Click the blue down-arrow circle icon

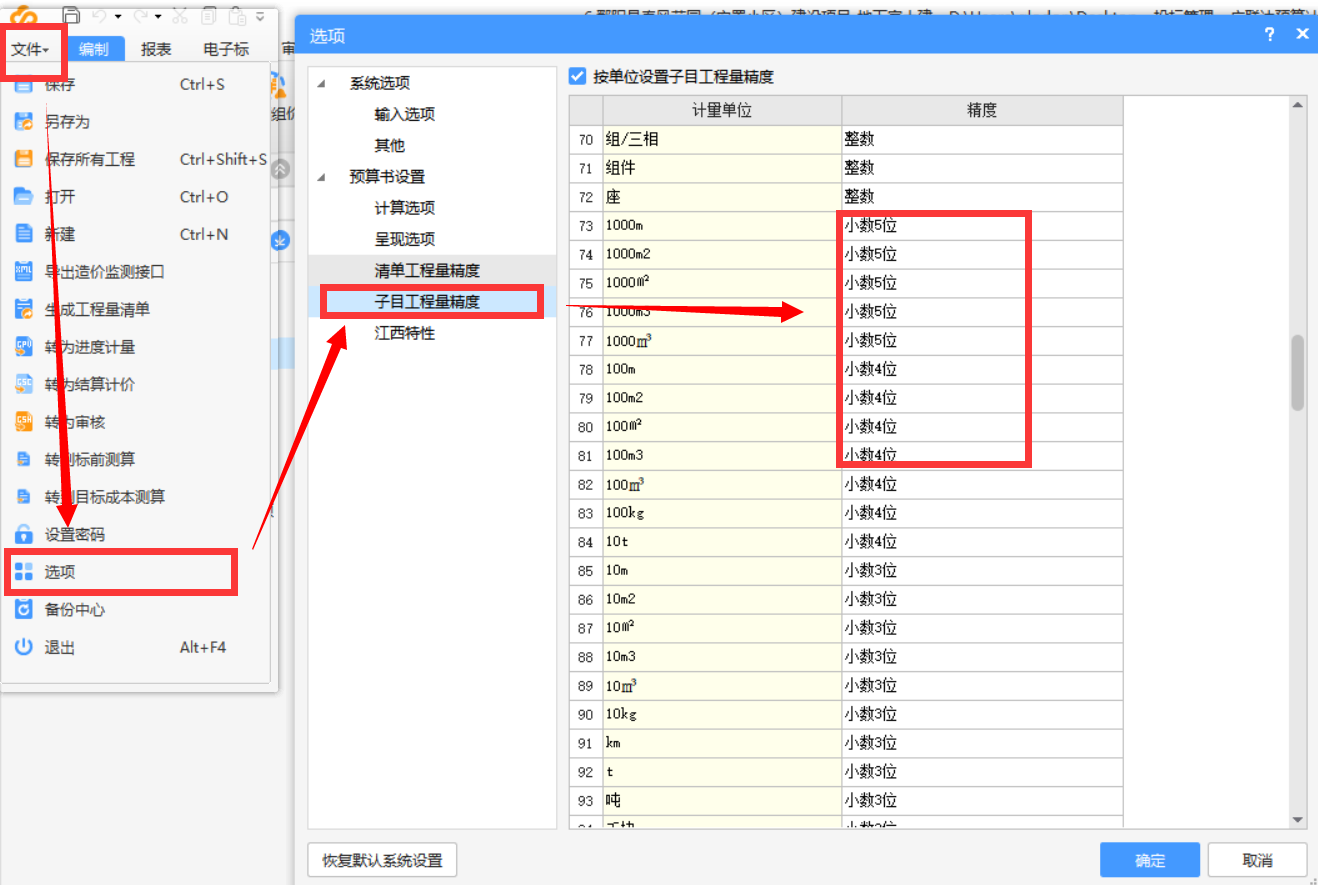(x=281, y=241)
